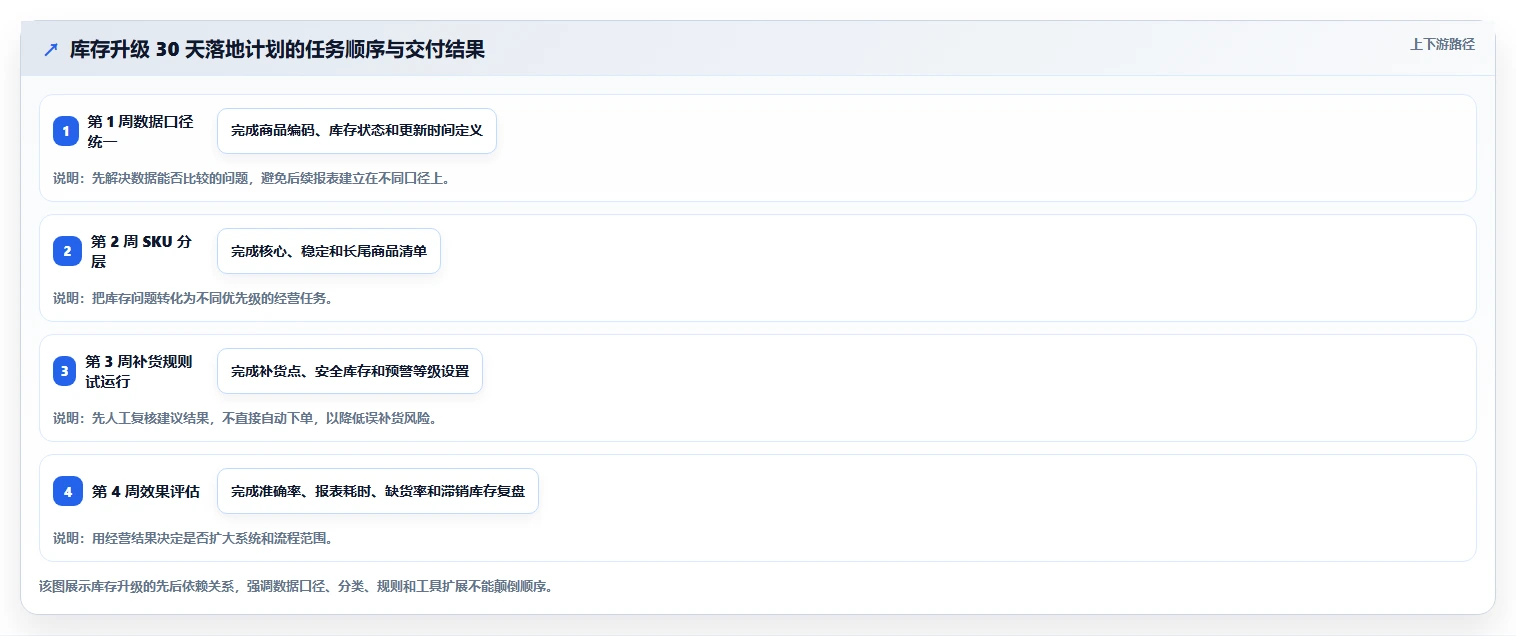Screen dimensions: 1516x636
Task: Click the 第 3 周补货规则试运行 label
Action: pyautogui.click(x=139, y=371)
